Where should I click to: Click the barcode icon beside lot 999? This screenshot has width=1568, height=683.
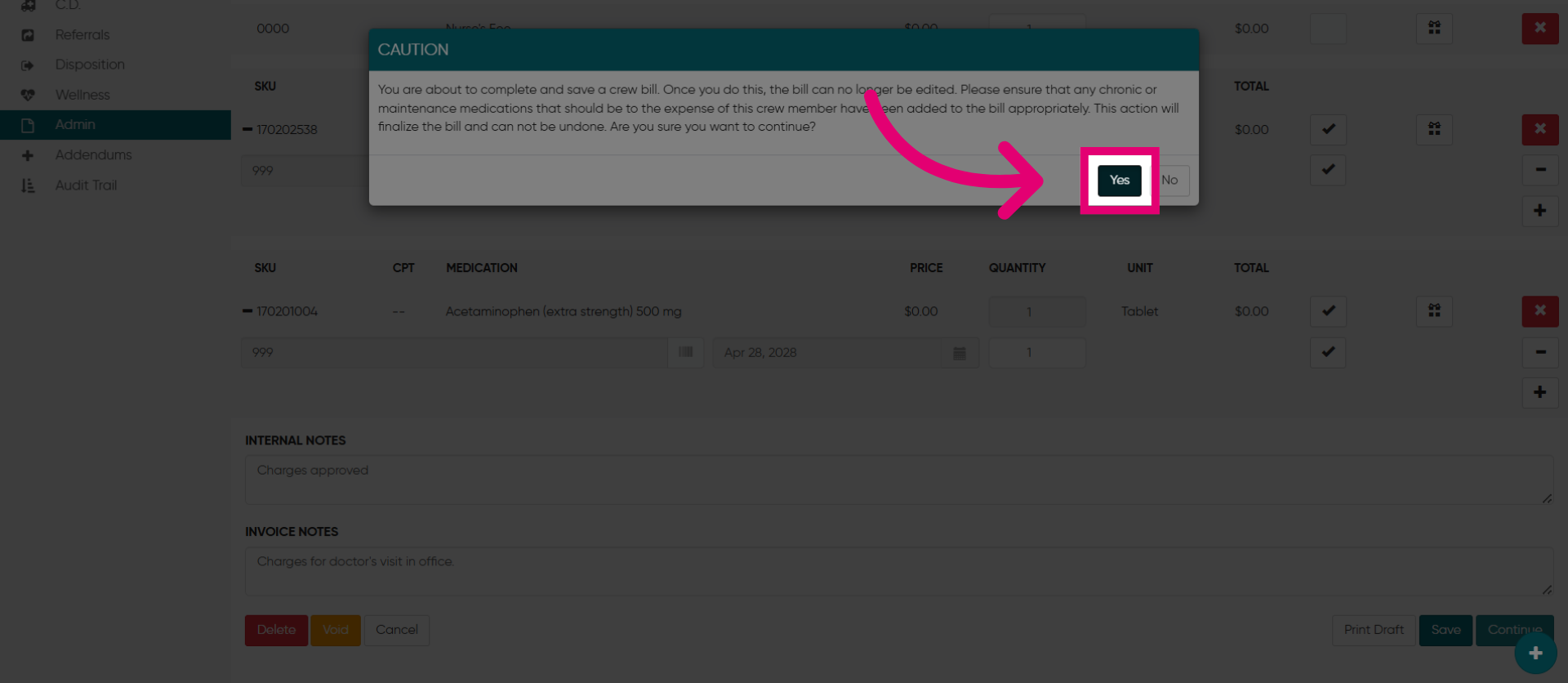click(686, 352)
